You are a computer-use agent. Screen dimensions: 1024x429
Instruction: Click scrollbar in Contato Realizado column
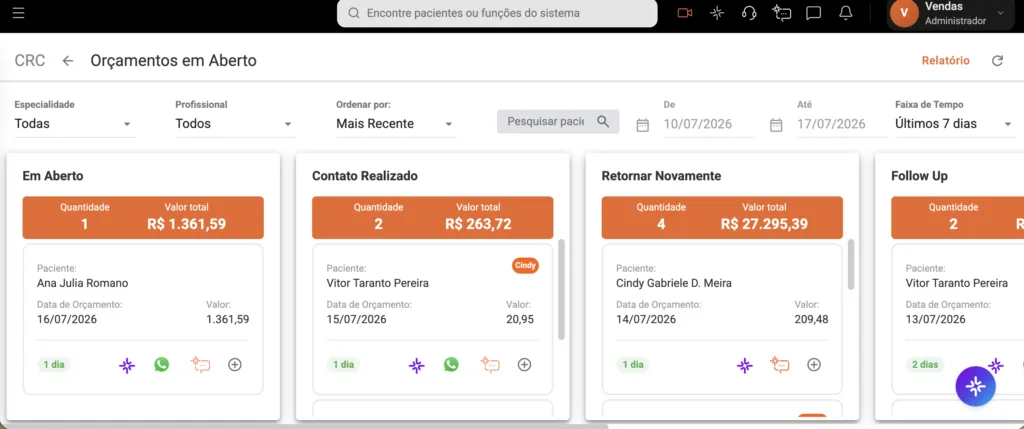pos(561,289)
